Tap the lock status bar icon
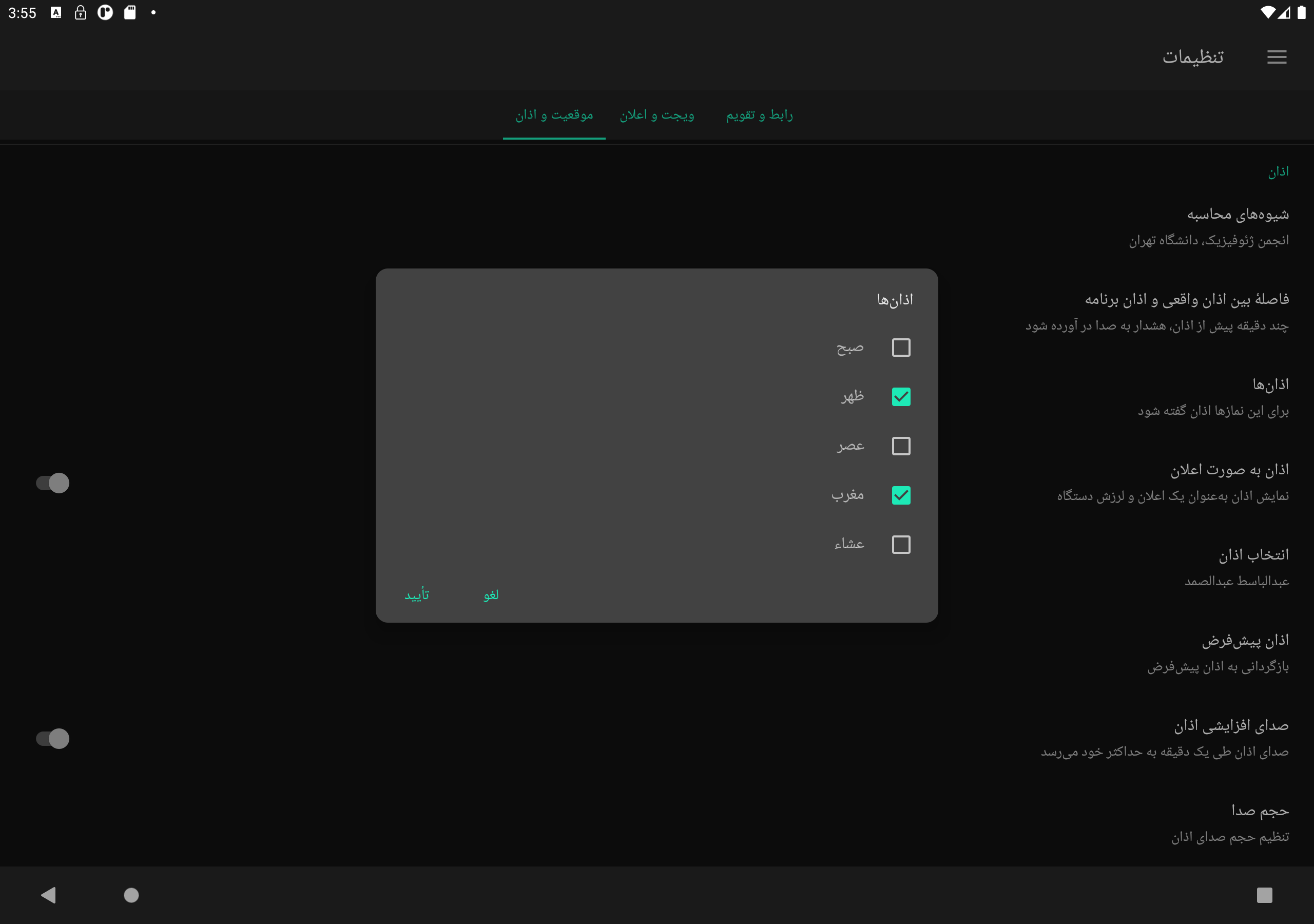1314x924 pixels. tap(81, 13)
